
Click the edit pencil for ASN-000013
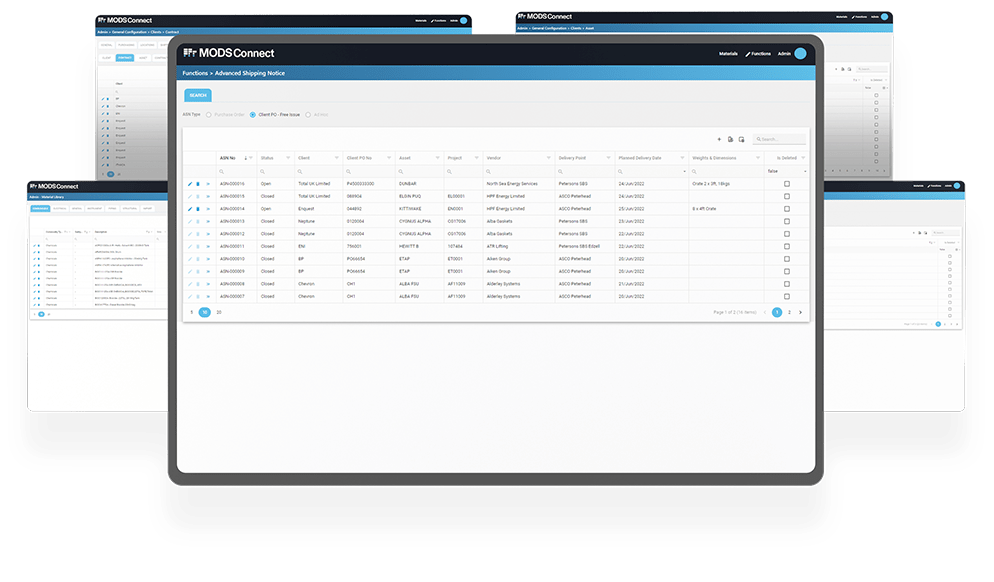tap(190, 221)
